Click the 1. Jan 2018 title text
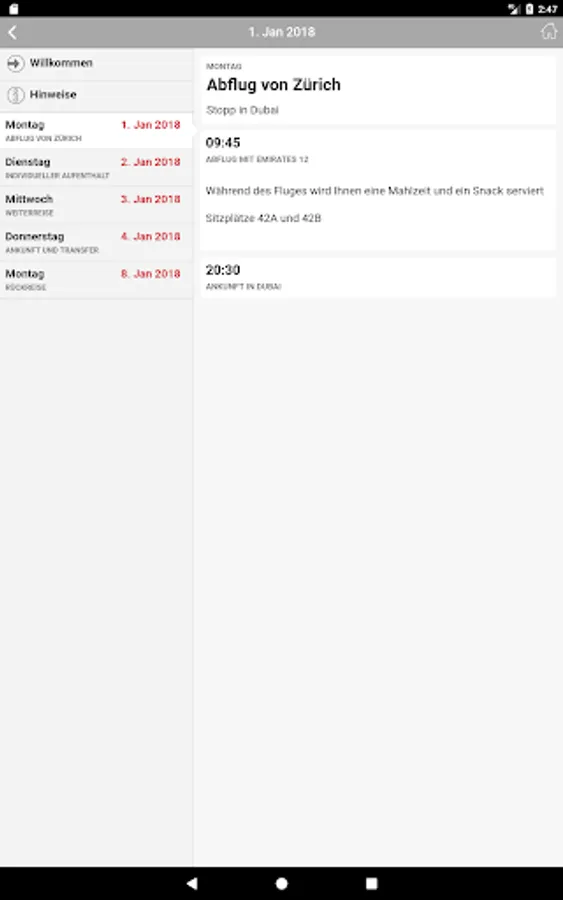The height and width of the screenshot is (900, 563). [x=282, y=32]
